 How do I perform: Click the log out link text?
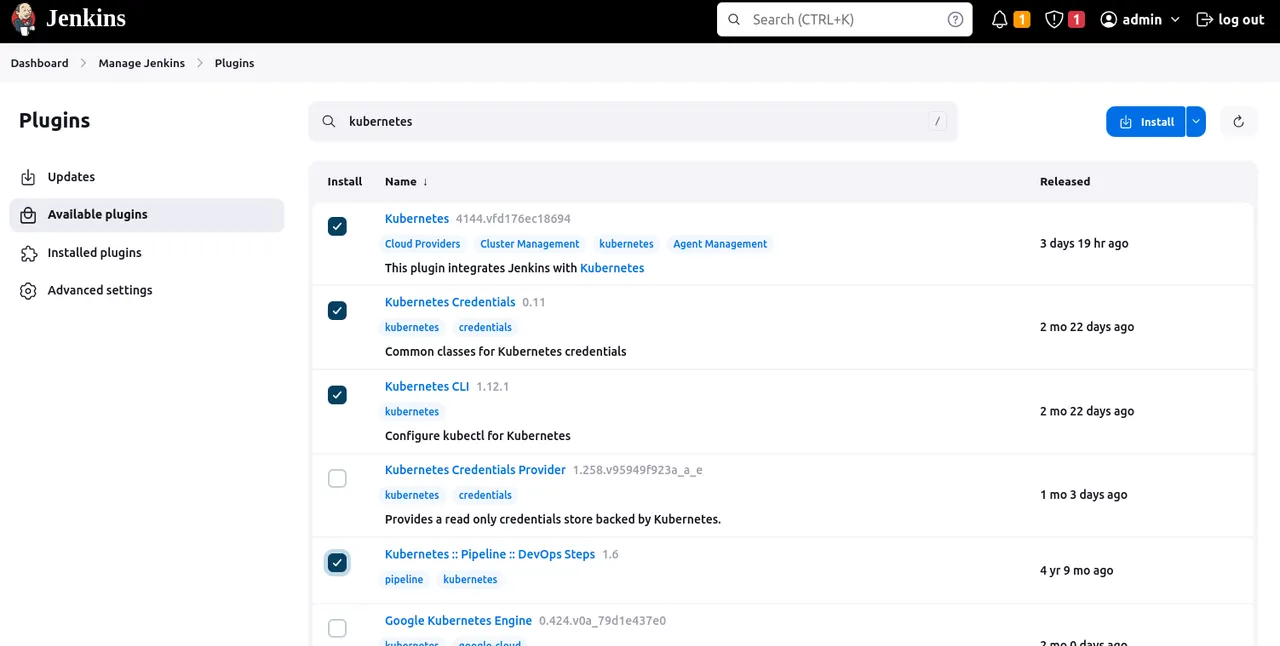coord(1241,20)
